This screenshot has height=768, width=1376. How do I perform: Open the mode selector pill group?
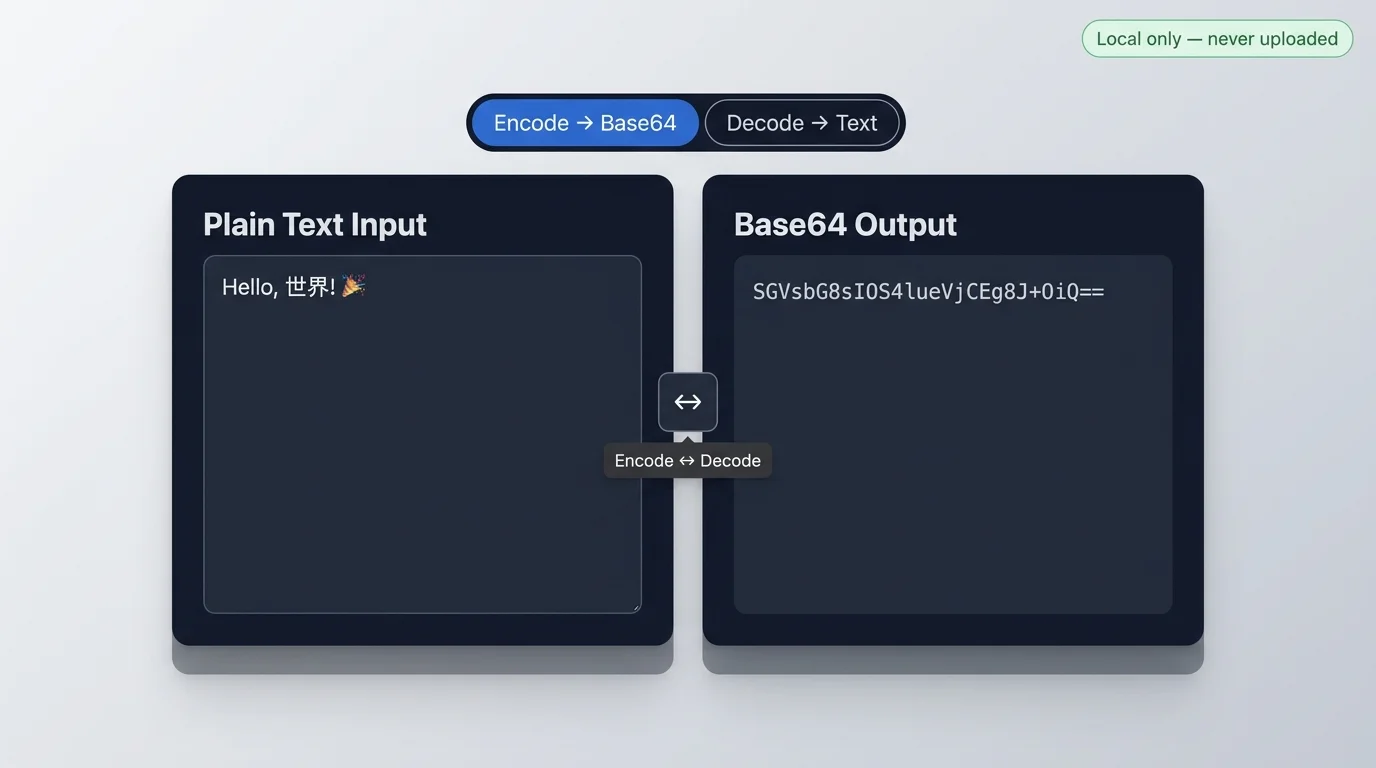point(686,122)
